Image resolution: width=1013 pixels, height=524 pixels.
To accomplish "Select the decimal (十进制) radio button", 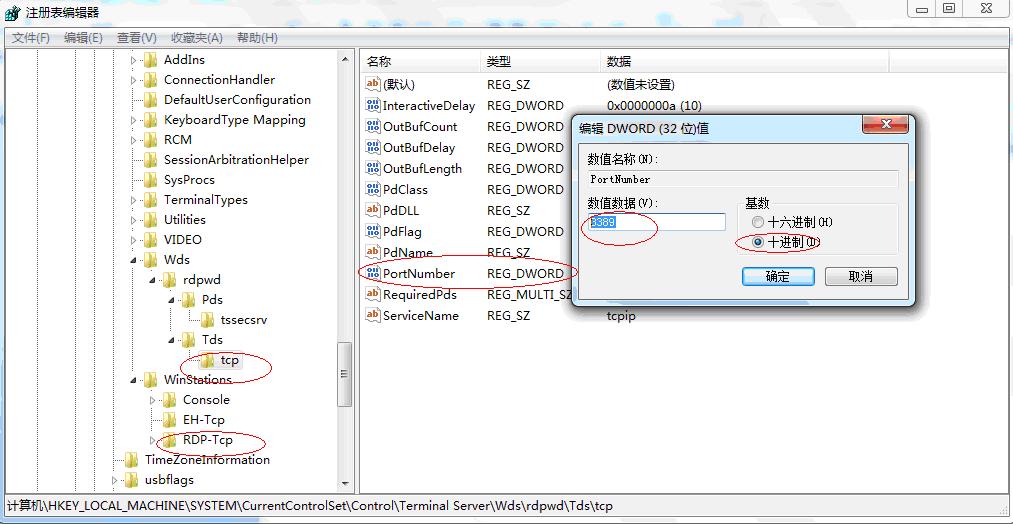I will 758,242.
